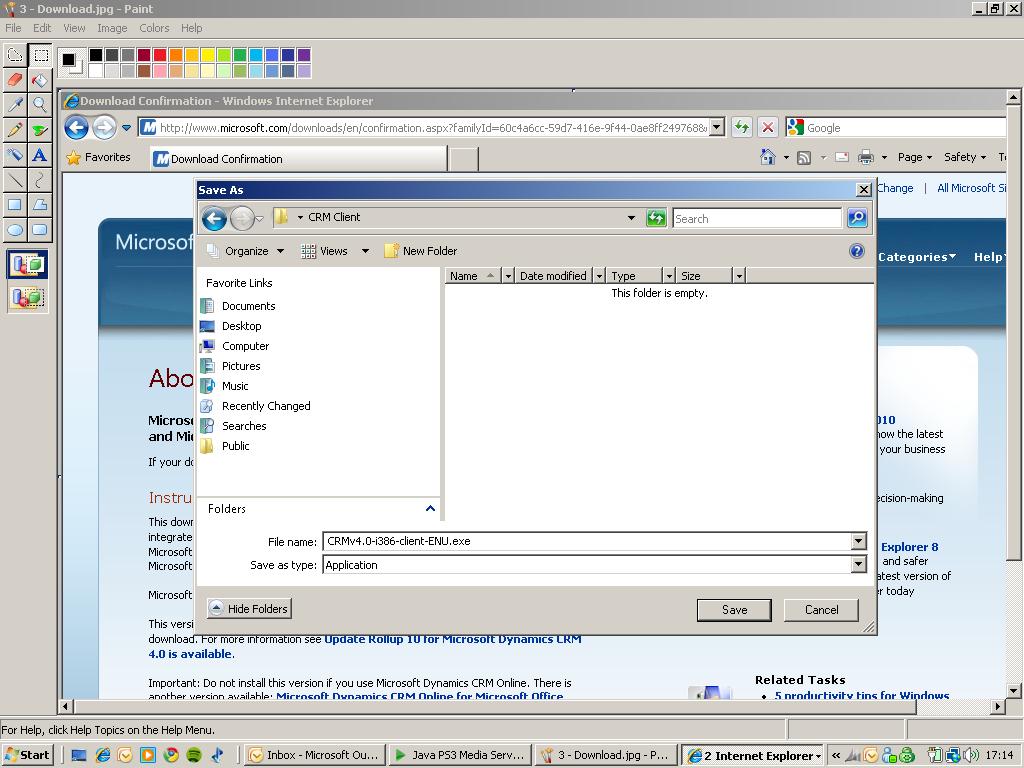Click the IE Favorites star button
Viewport: 1024px width, 768px height.
(99, 157)
